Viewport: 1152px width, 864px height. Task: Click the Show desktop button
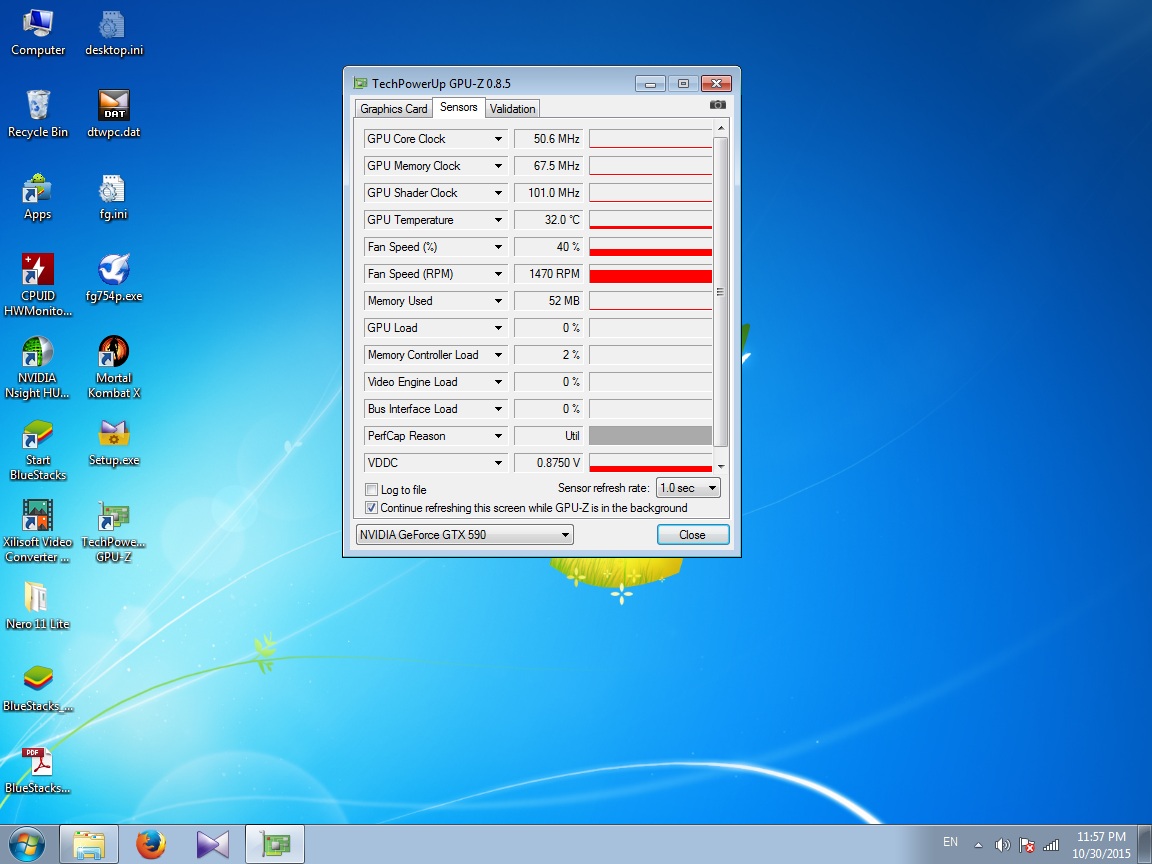(x=1145, y=844)
